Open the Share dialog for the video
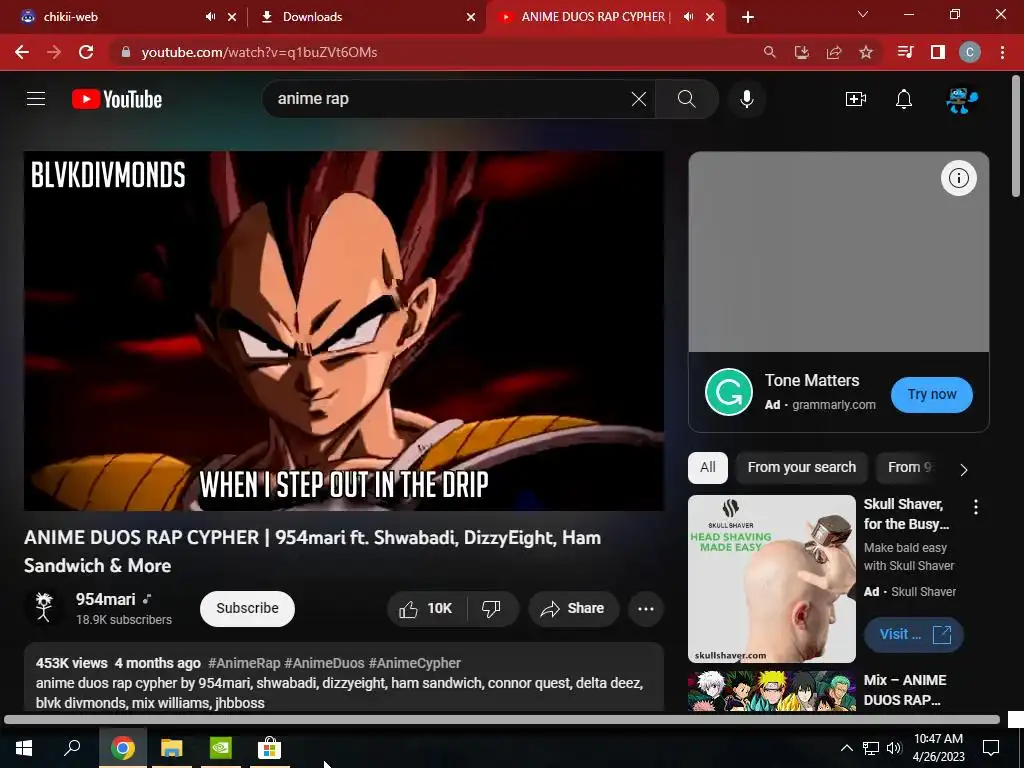 coord(573,609)
